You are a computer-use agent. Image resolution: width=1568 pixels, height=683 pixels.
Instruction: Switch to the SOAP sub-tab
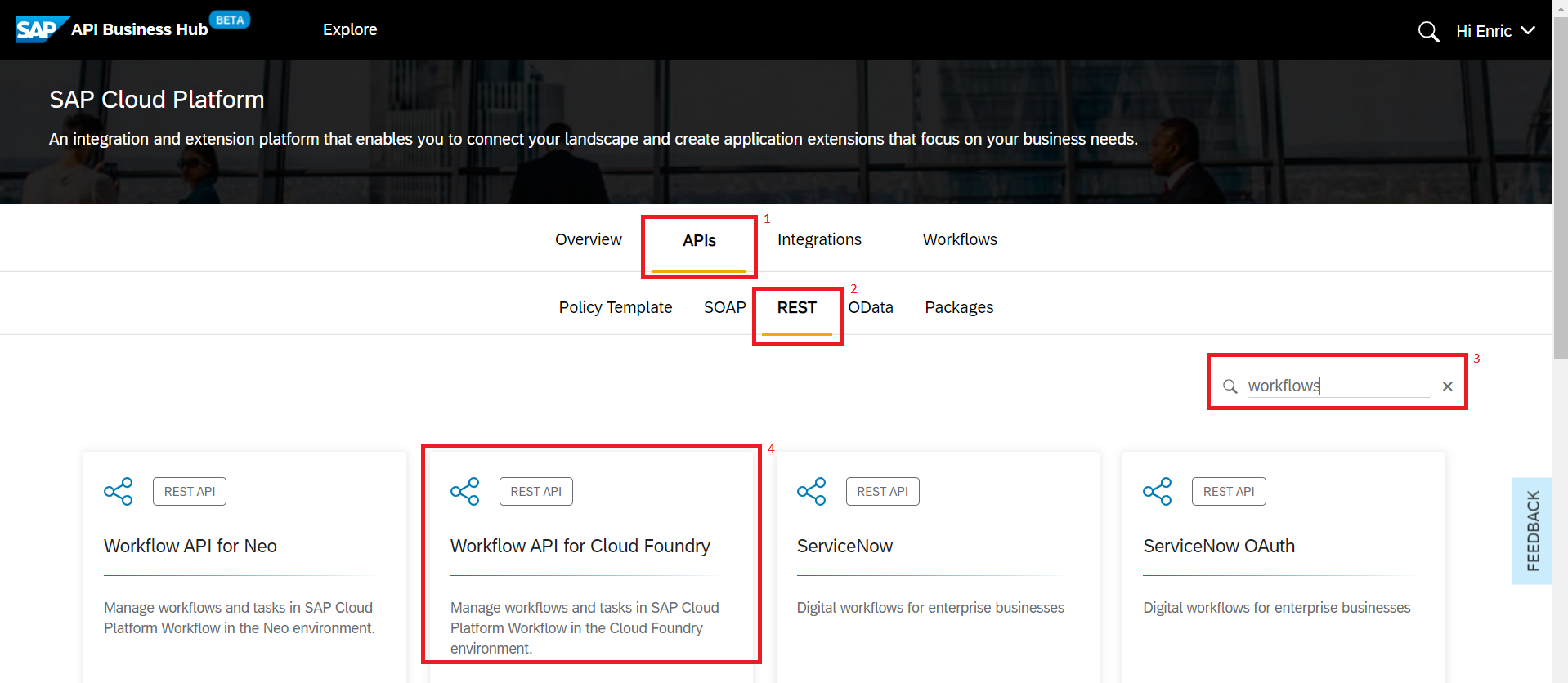coord(725,307)
